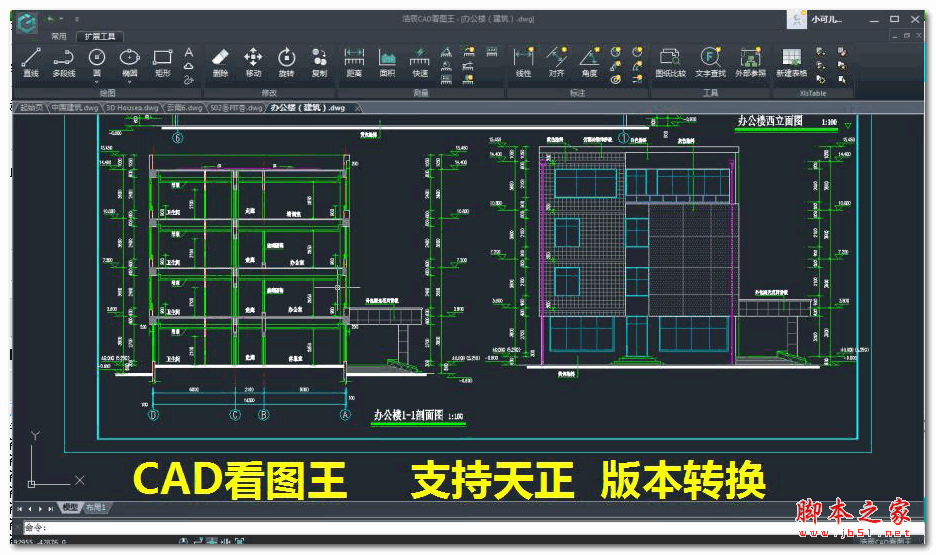The height and width of the screenshot is (555, 936).
Task: Click the app logo in the title bar
Action: click(x=27, y=23)
